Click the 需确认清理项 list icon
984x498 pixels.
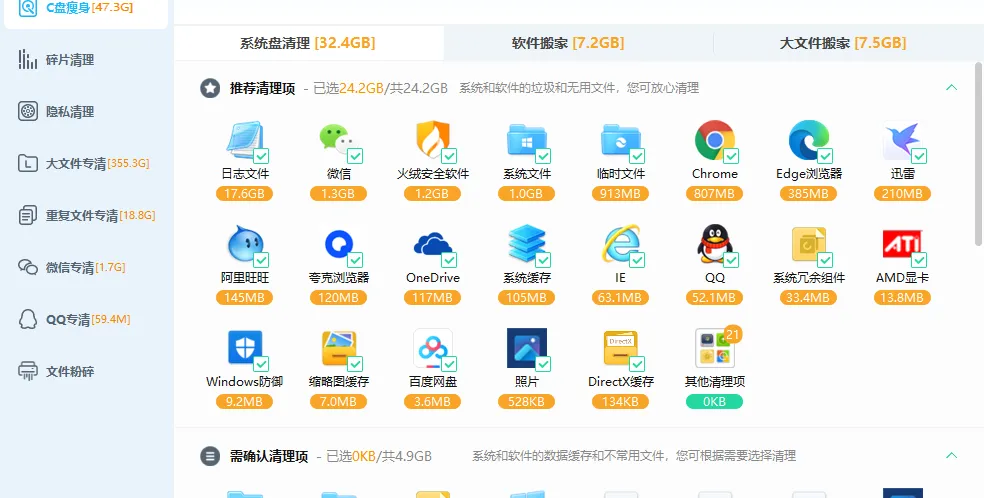click(x=210, y=456)
